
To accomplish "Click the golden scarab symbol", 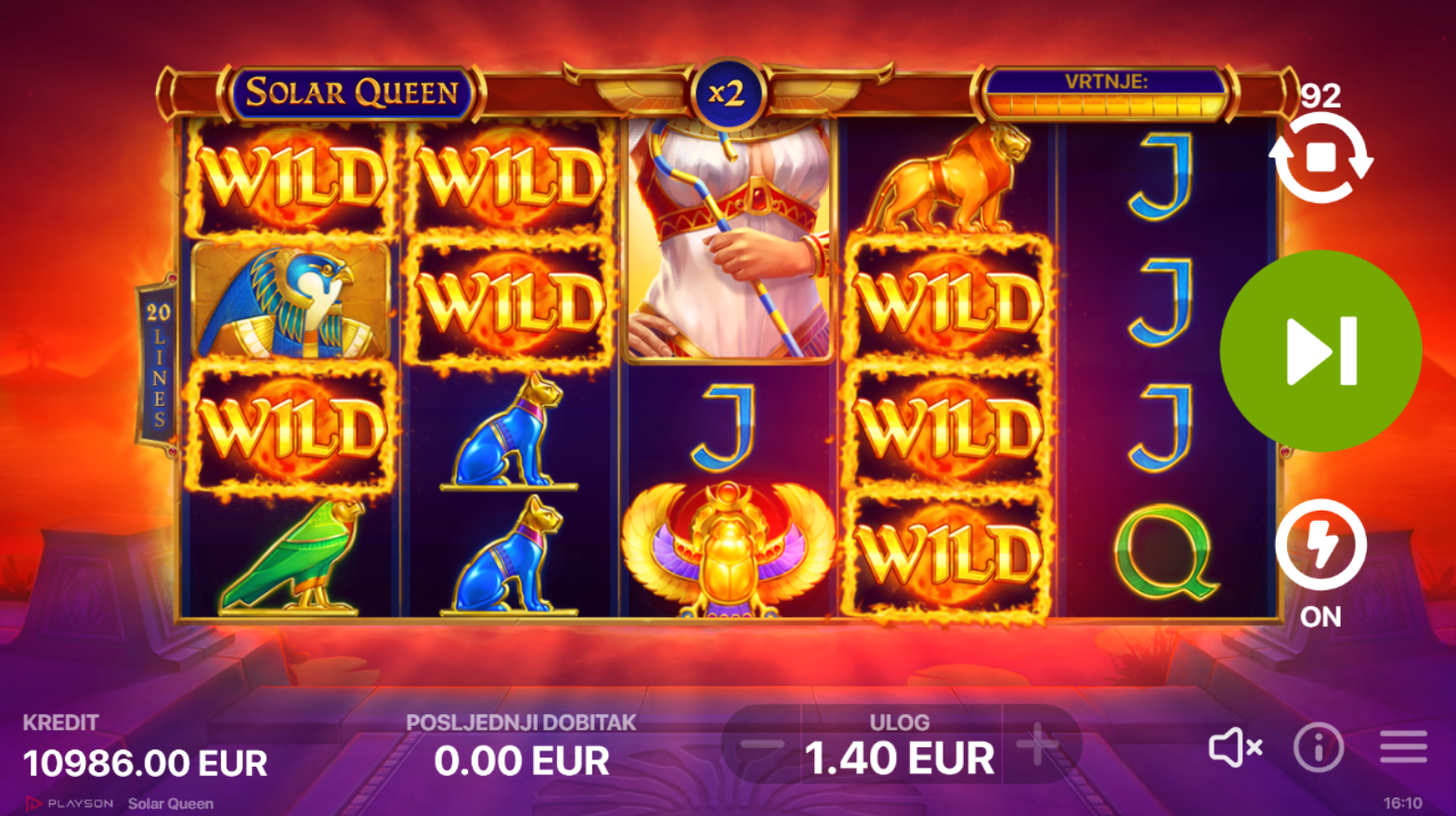I will pos(728,549).
